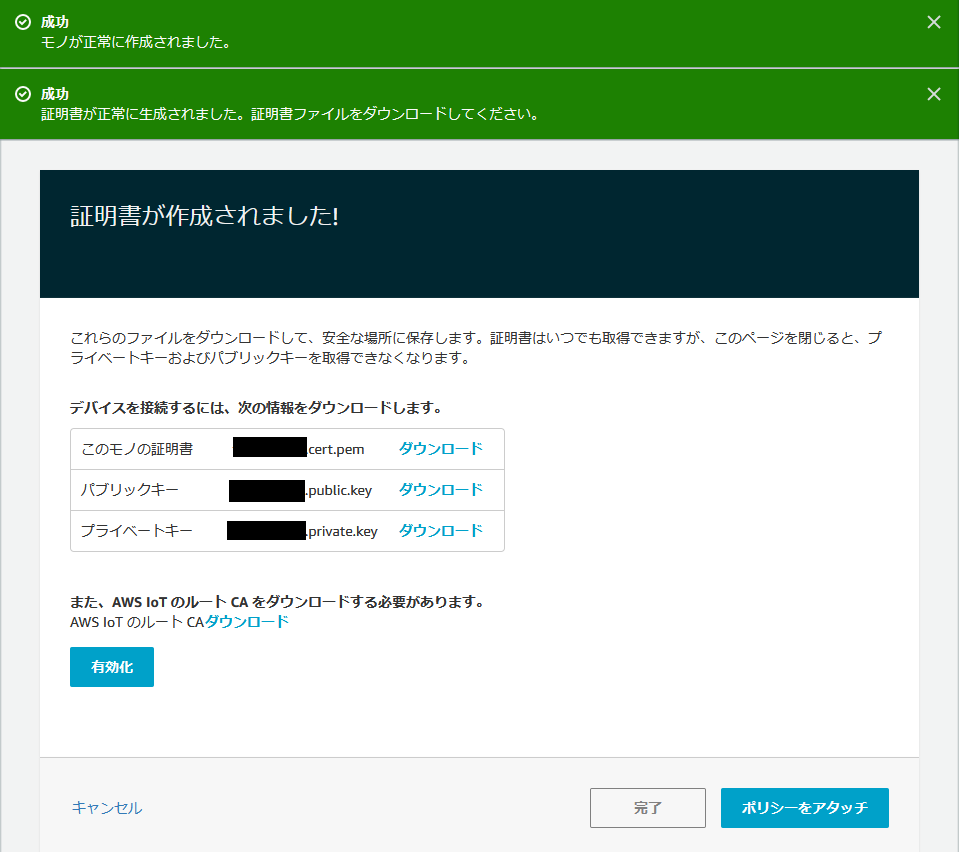
Task: Click the 'モノが正常に作成されました。' message text
Action: (136, 42)
